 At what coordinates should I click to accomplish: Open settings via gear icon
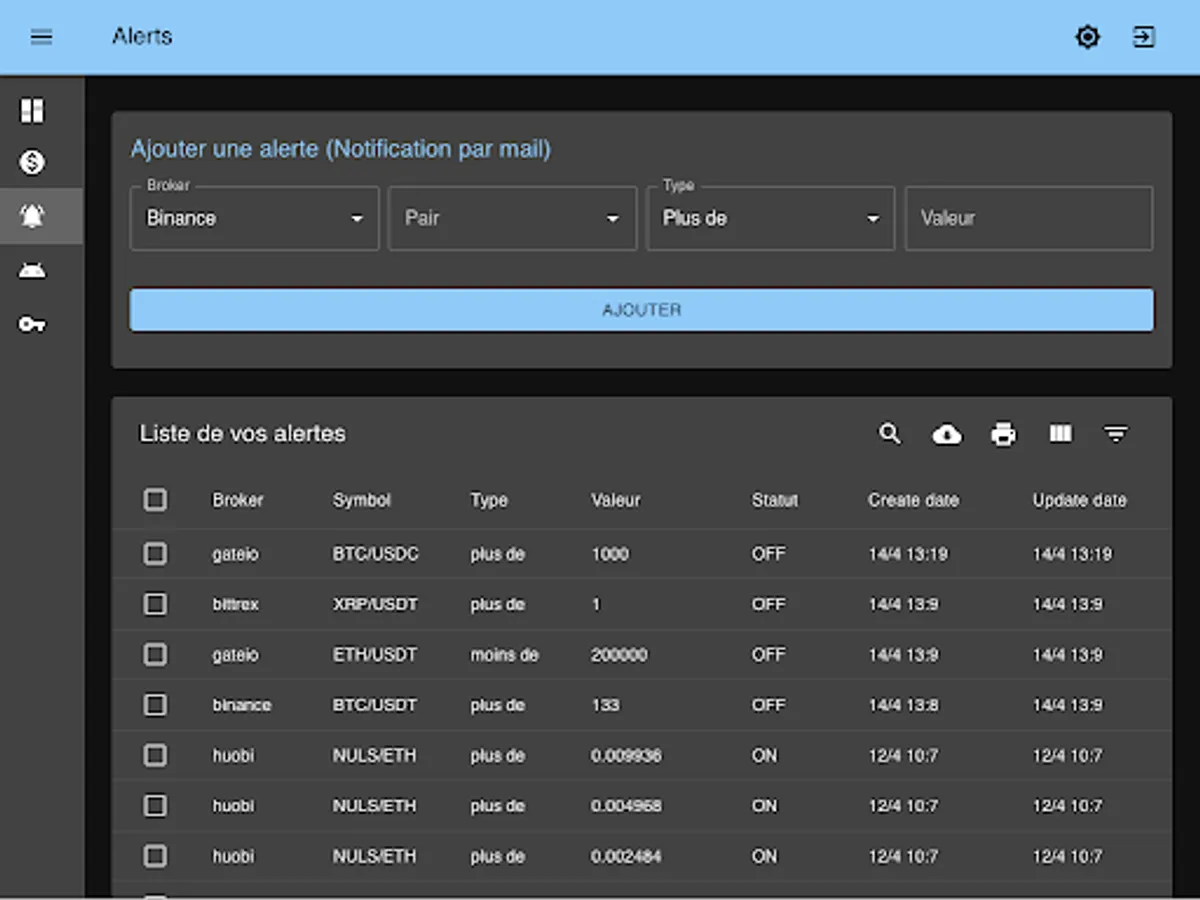click(1087, 37)
